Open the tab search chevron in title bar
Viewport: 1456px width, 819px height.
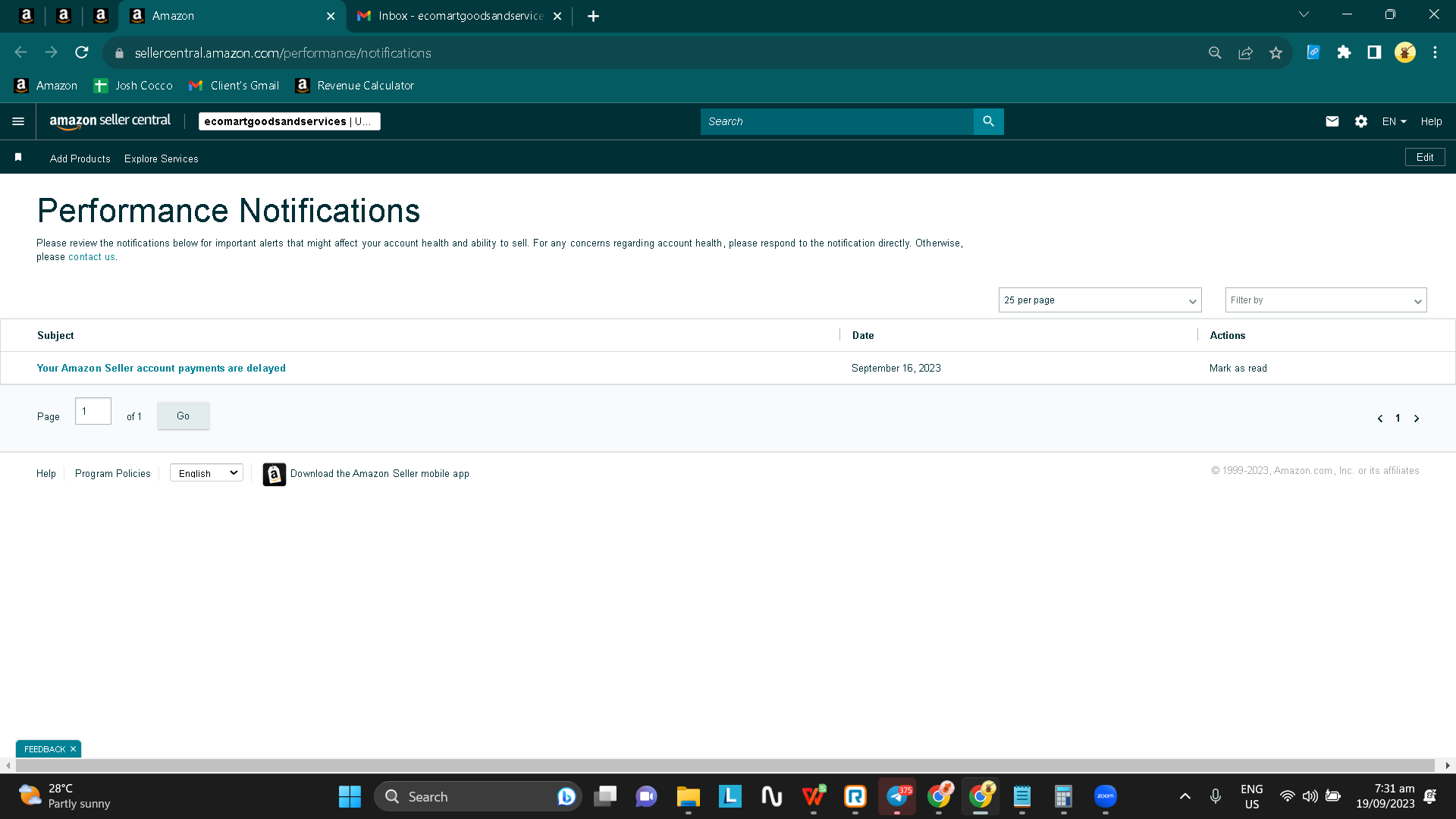1304,14
